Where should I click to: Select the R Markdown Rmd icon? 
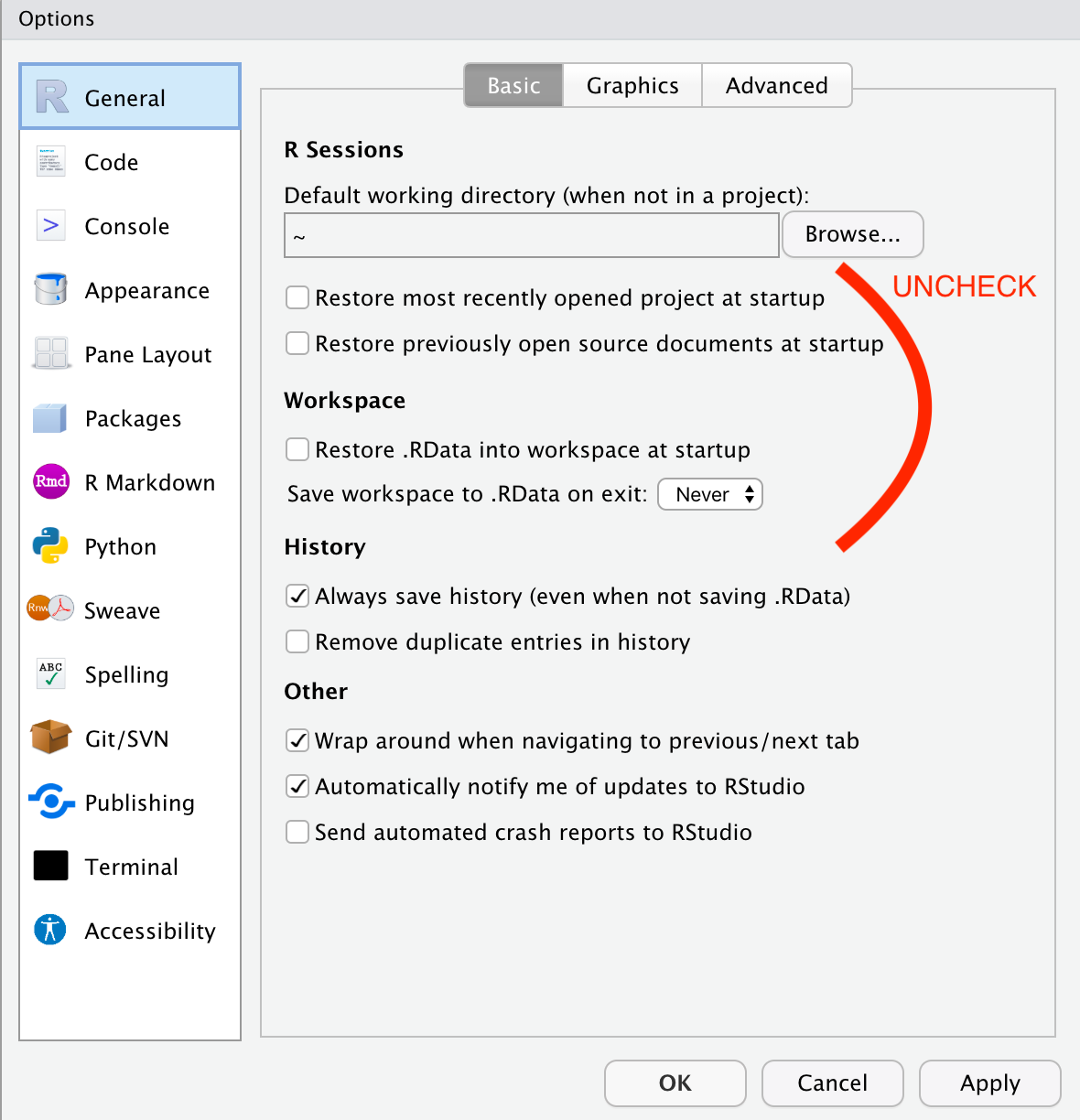point(51,481)
